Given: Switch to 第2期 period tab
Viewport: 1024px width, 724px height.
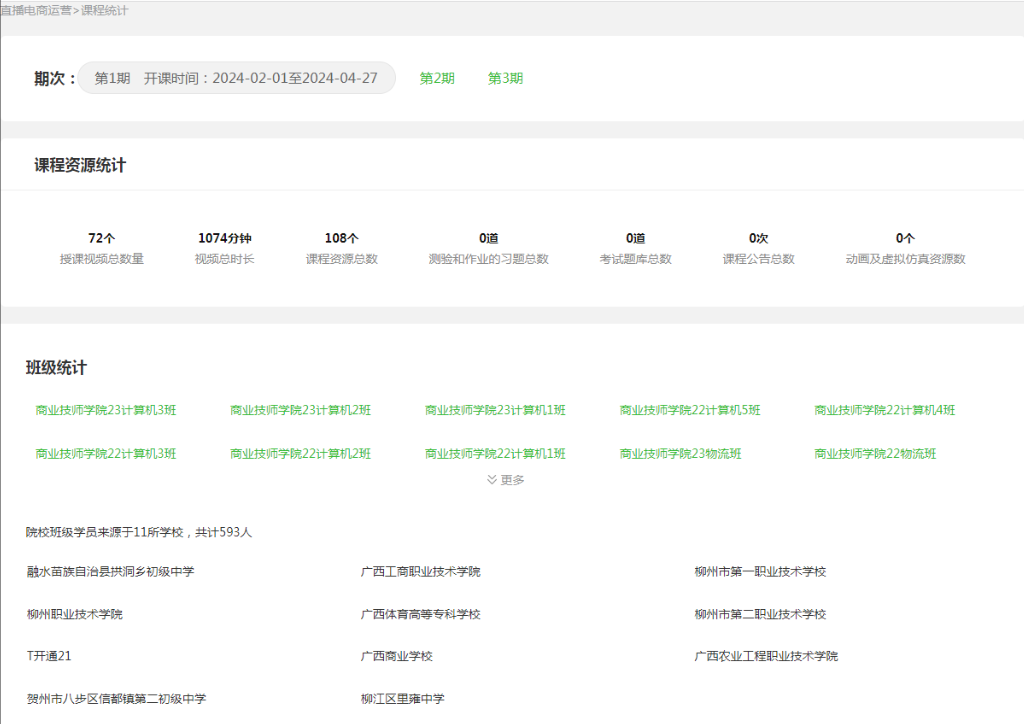Looking at the screenshot, I should click(x=437, y=78).
